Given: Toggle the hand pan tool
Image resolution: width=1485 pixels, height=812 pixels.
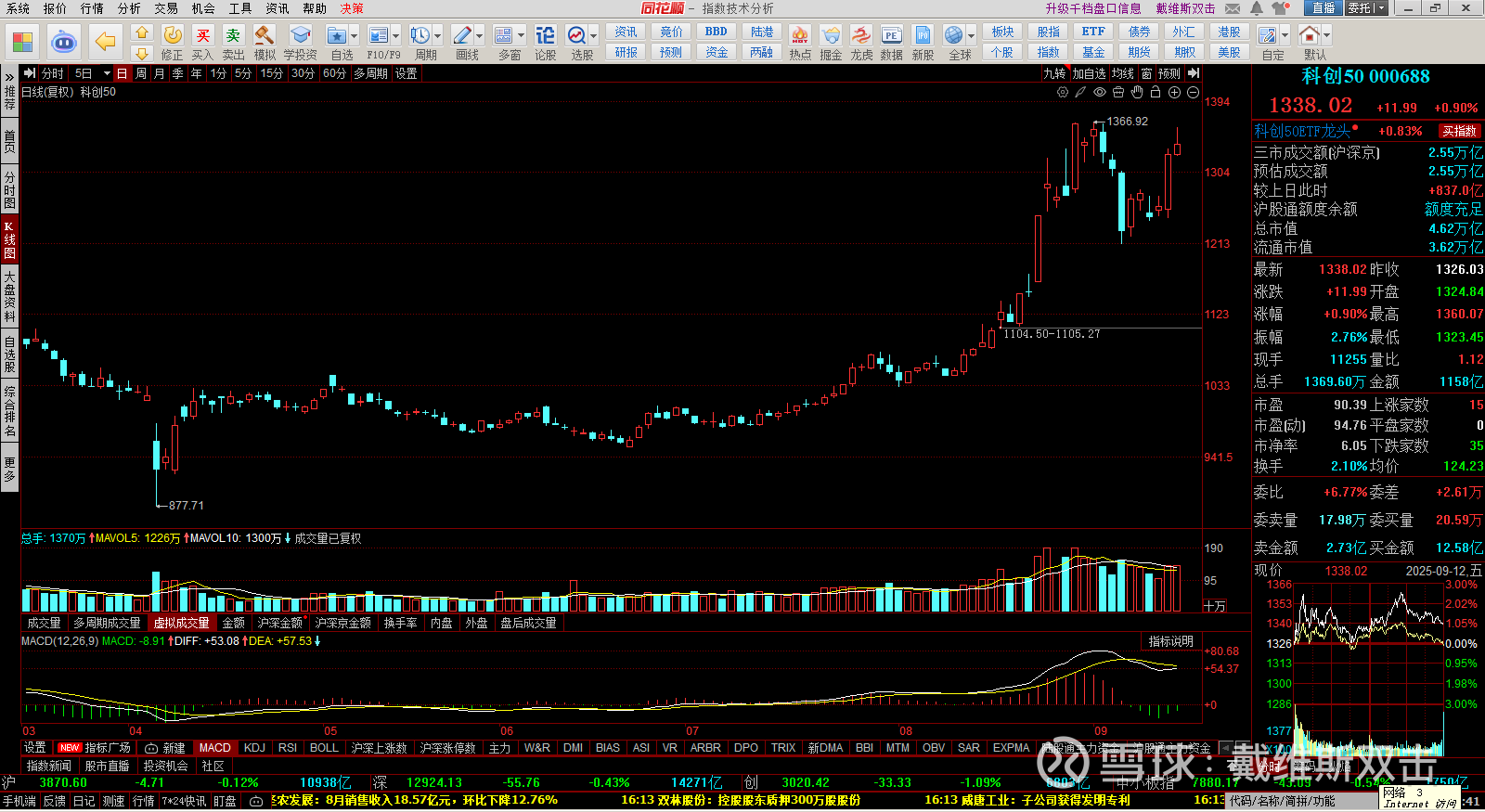Looking at the screenshot, I should (1137, 92).
